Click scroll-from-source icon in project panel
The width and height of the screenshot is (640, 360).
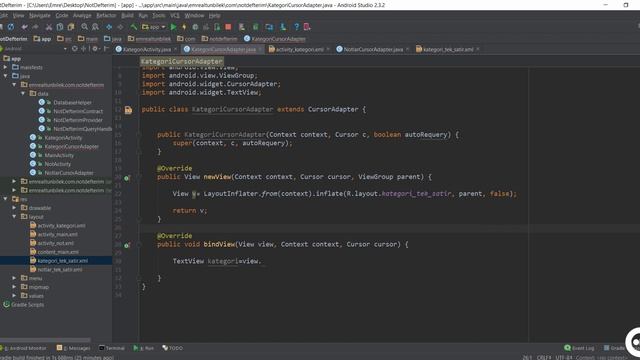click(x=75, y=49)
